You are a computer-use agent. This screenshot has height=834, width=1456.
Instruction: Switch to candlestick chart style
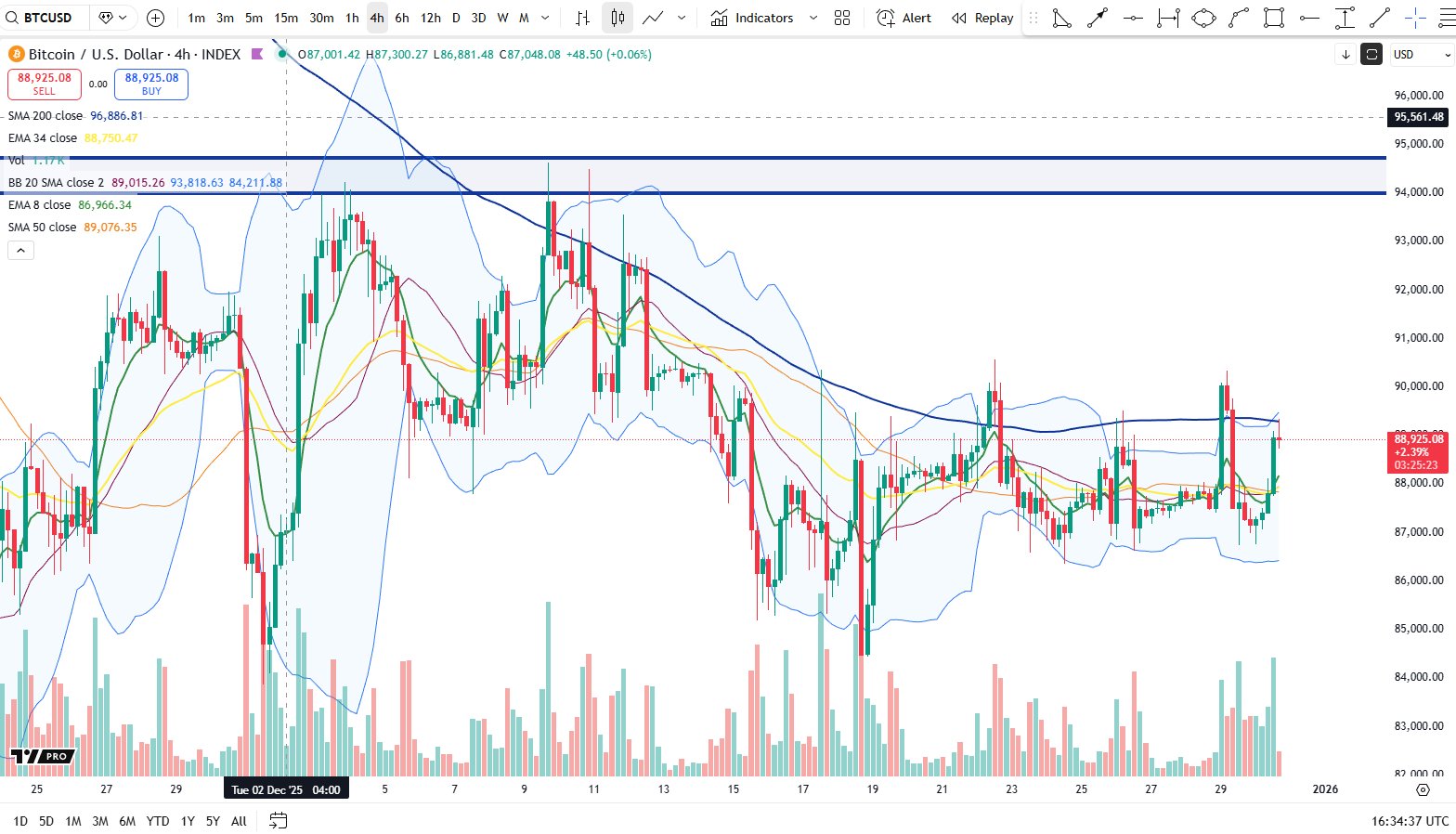pos(617,18)
